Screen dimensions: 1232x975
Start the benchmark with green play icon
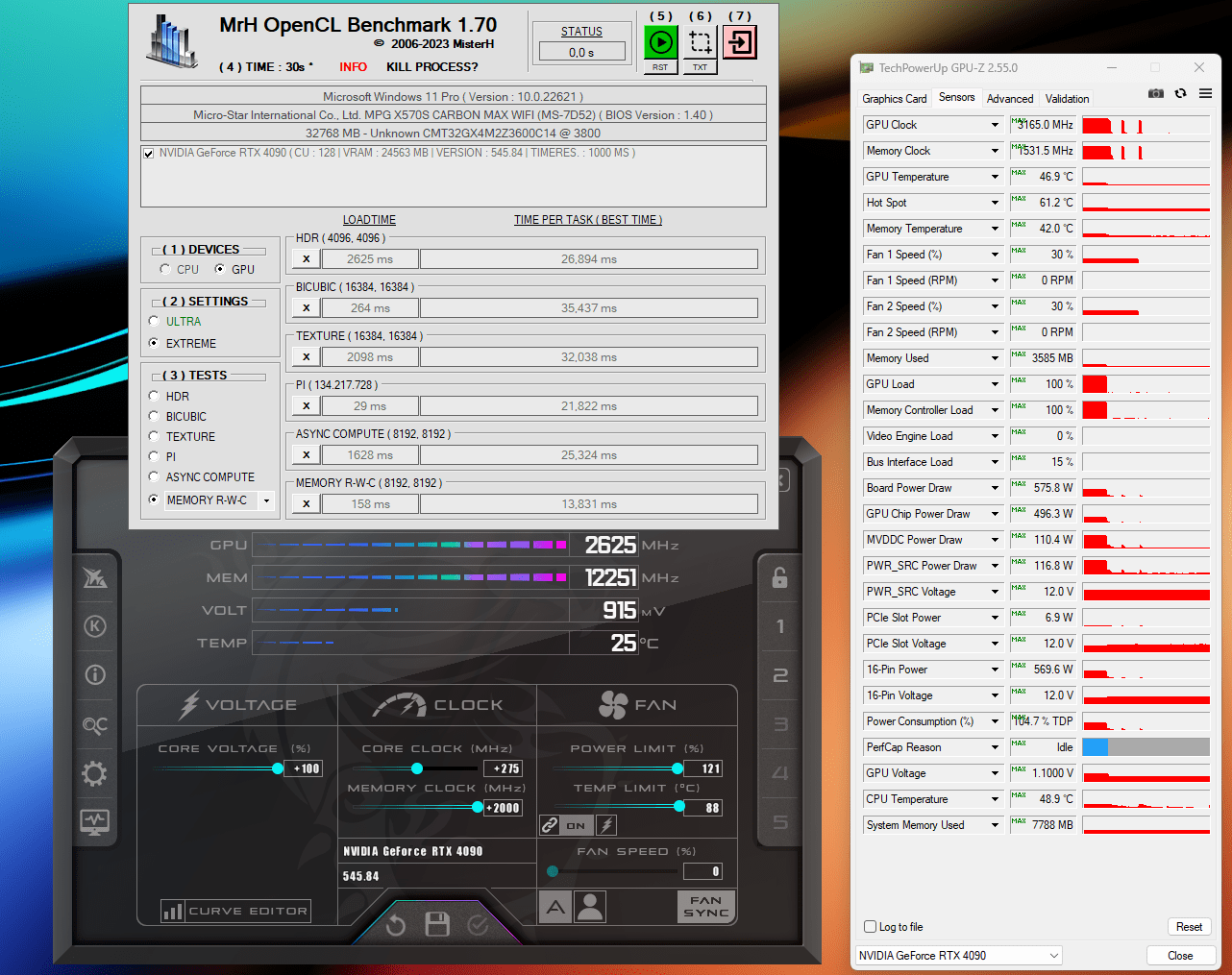point(660,42)
